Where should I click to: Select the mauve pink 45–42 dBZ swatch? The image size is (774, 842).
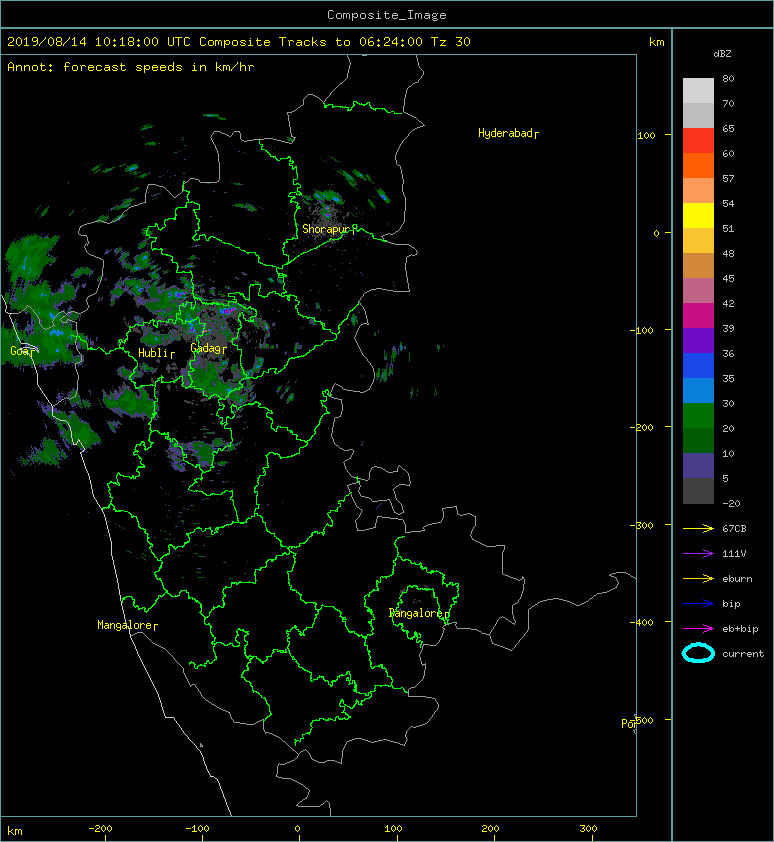[698, 290]
